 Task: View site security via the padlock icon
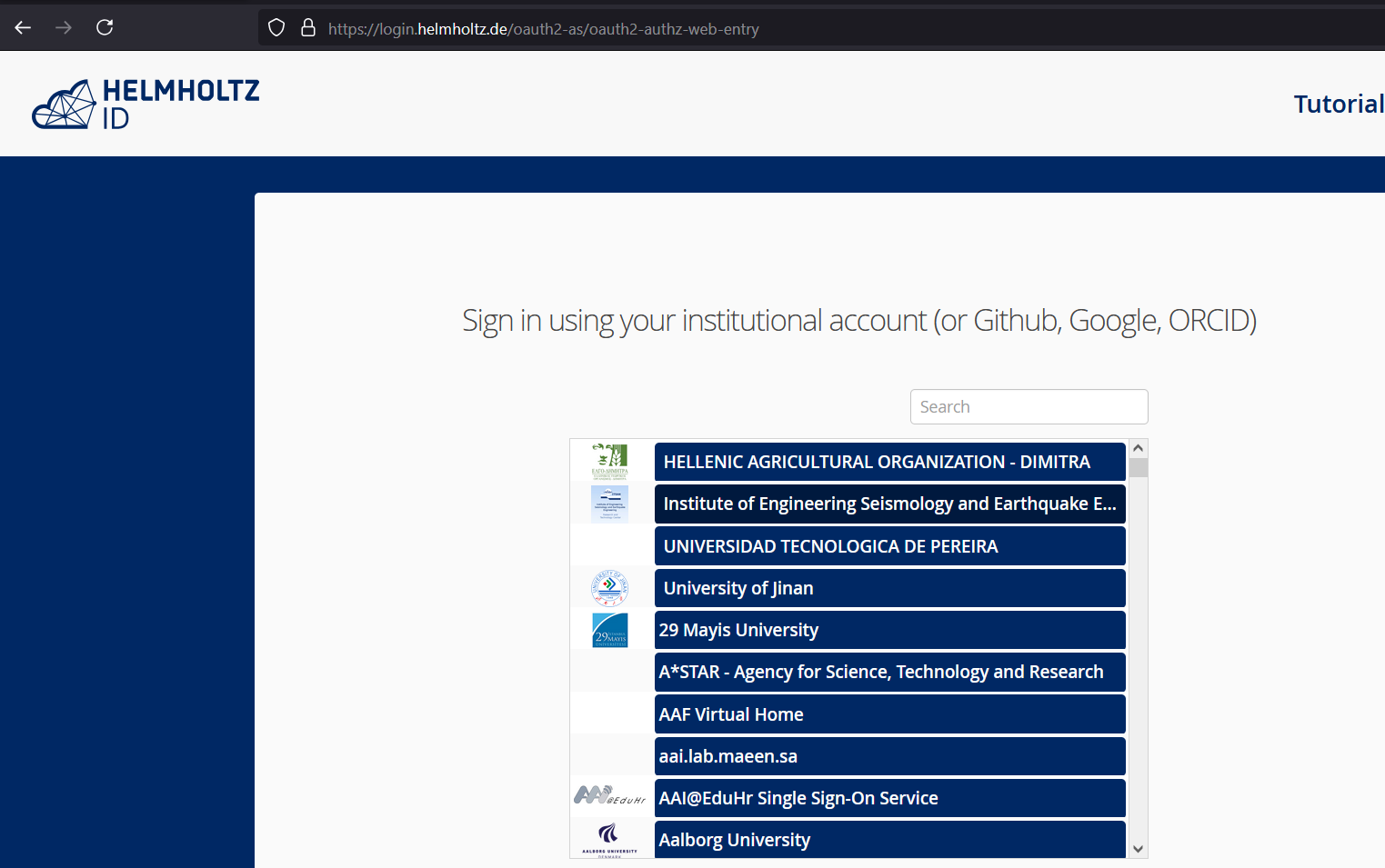pyautogui.click(x=308, y=28)
